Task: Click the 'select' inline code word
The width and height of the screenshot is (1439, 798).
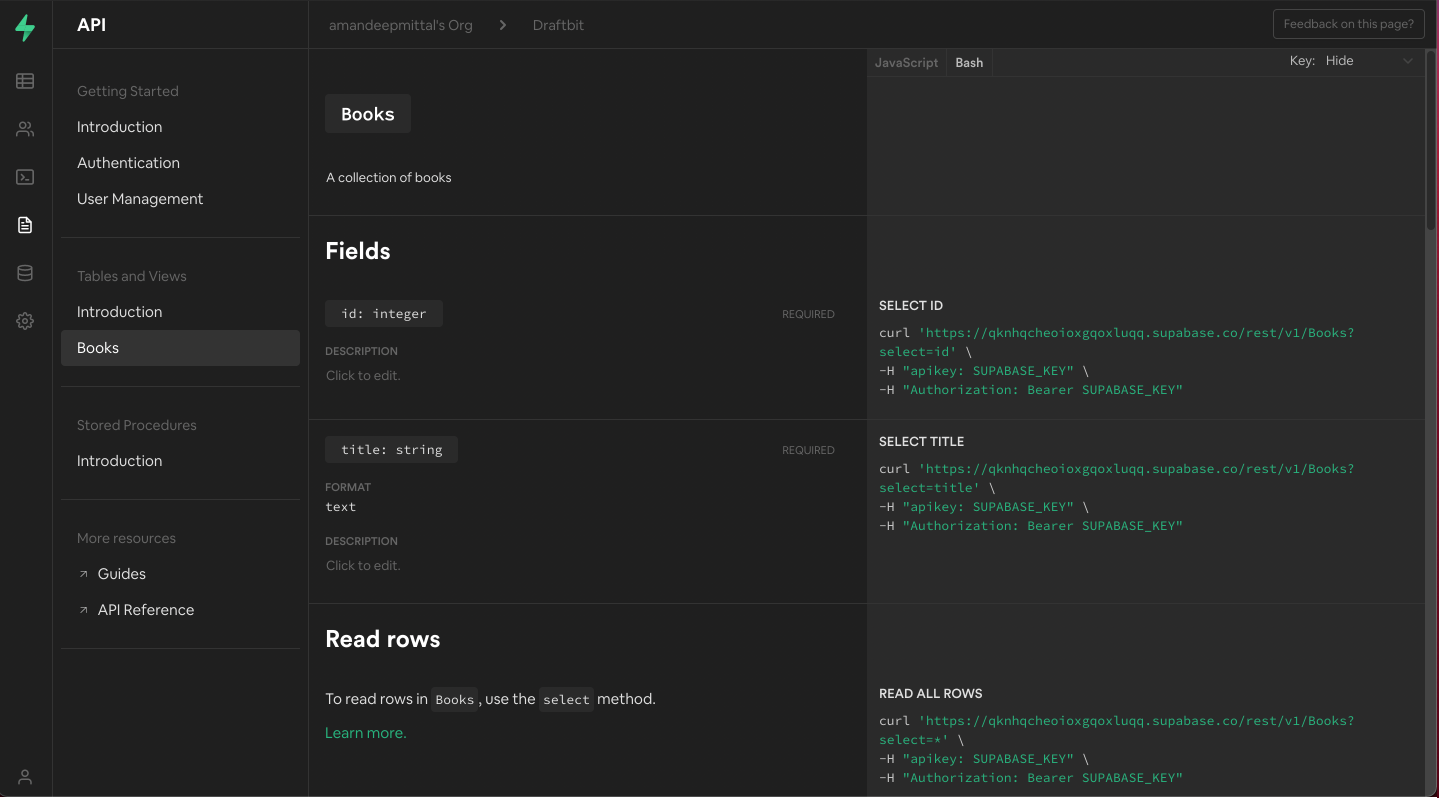Action: (566, 700)
